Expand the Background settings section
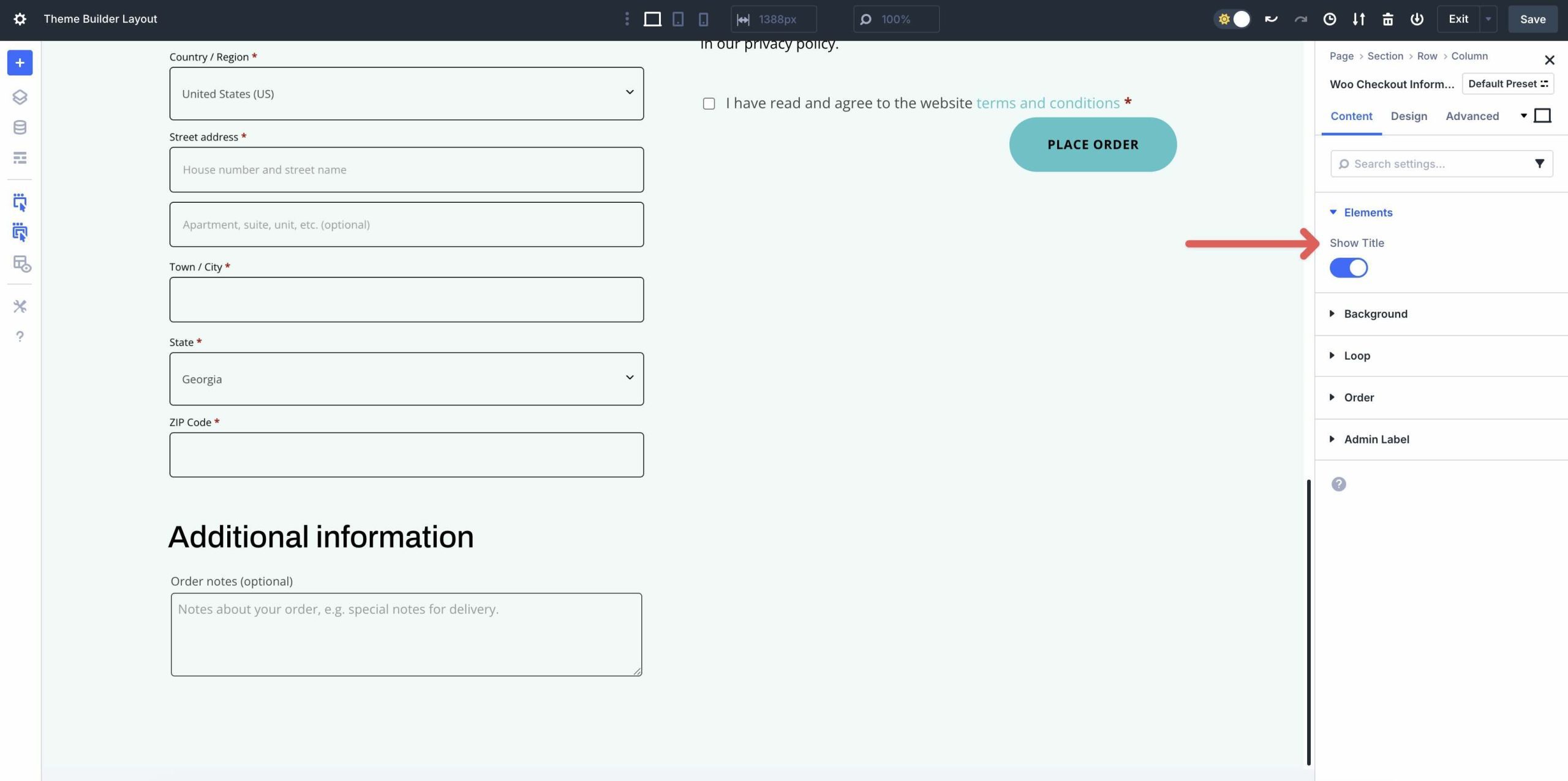 1376,314
